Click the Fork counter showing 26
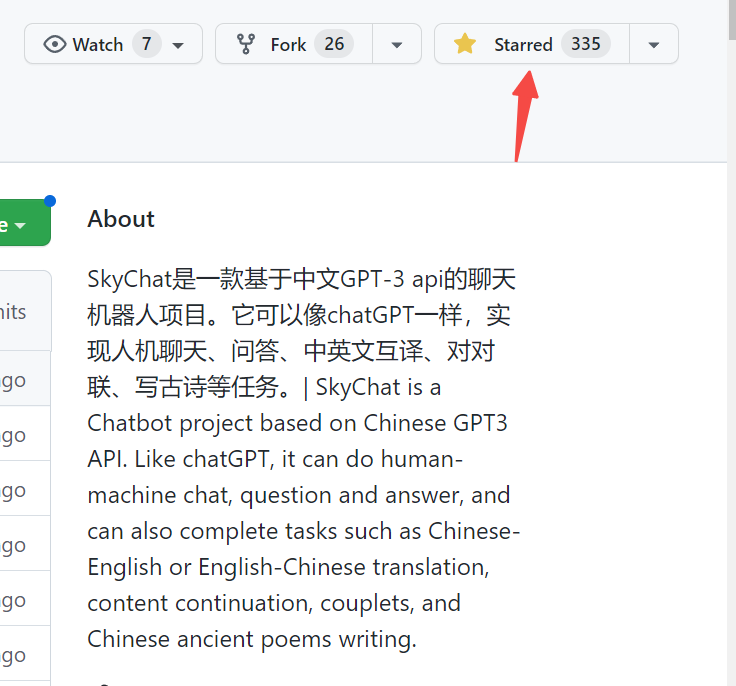 click(334, 44)
